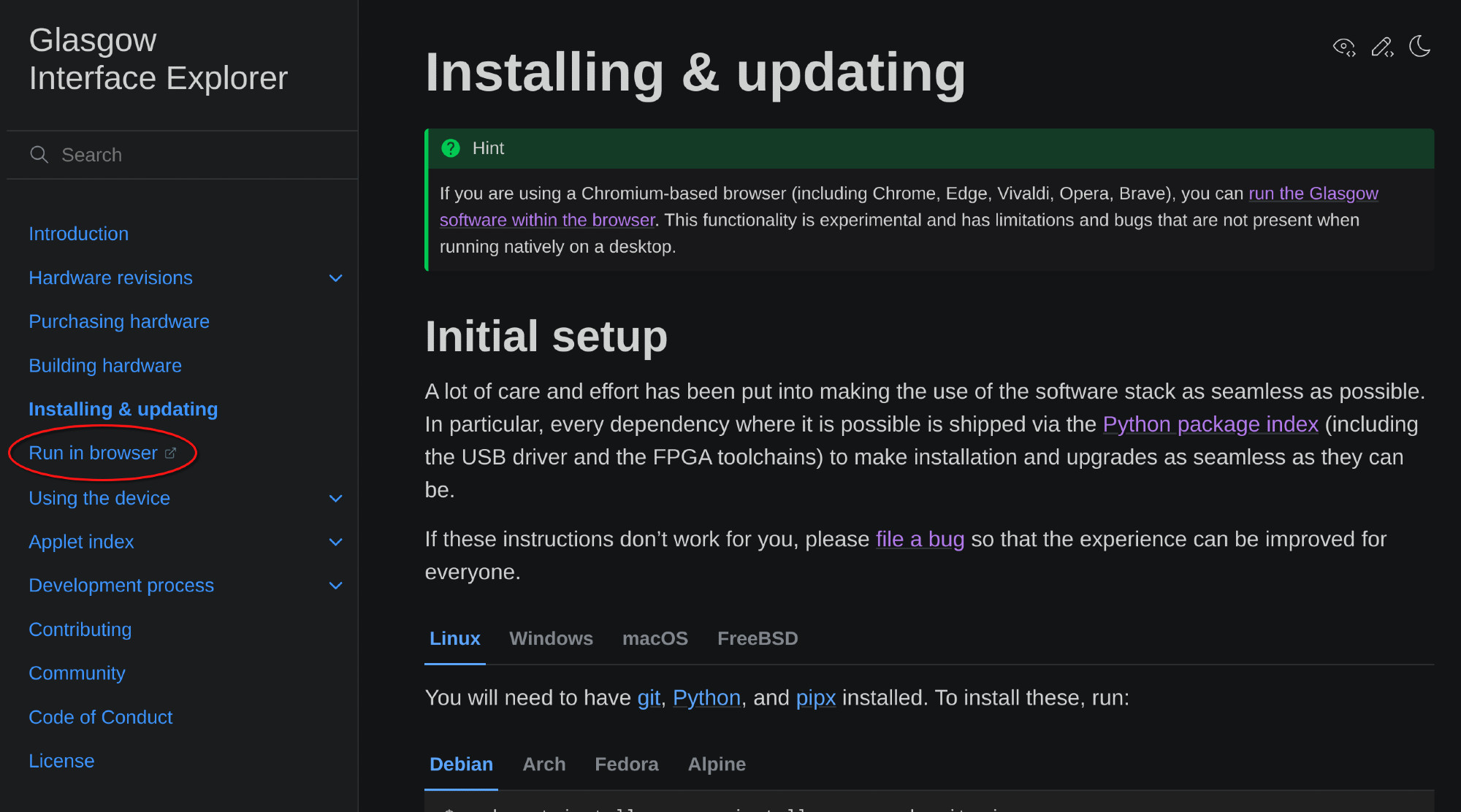Viewport: 1461px width, 812px height.
Task: Click the search magnifier icon
Action: coord(39,155)
